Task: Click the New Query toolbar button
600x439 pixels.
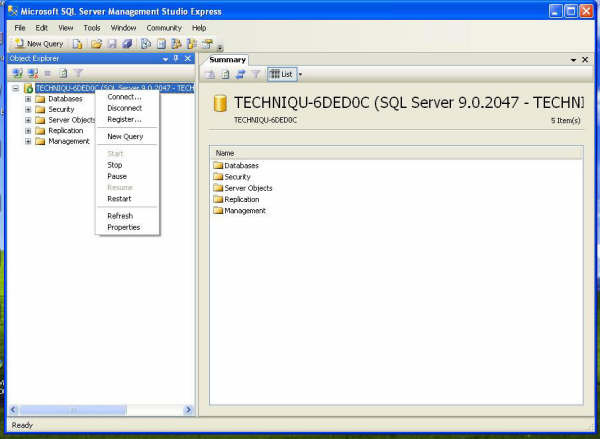Action: [x=38, y=44]
